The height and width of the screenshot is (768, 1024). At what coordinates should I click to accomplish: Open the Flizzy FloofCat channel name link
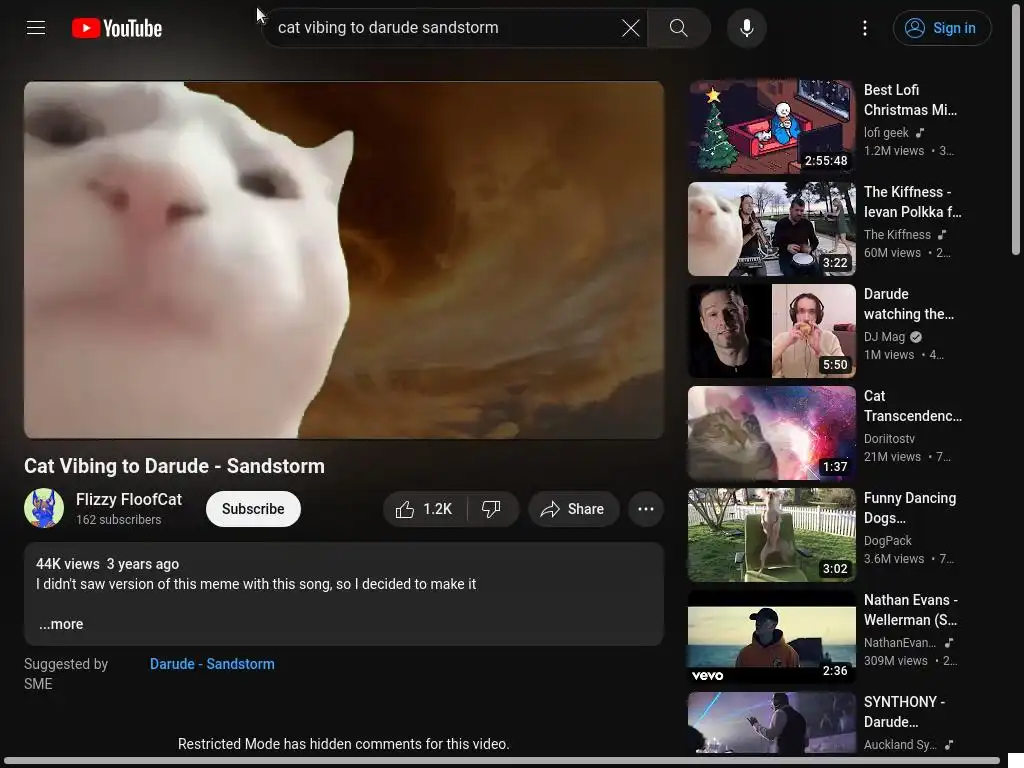pyautogui.click(x=129, y=500)
